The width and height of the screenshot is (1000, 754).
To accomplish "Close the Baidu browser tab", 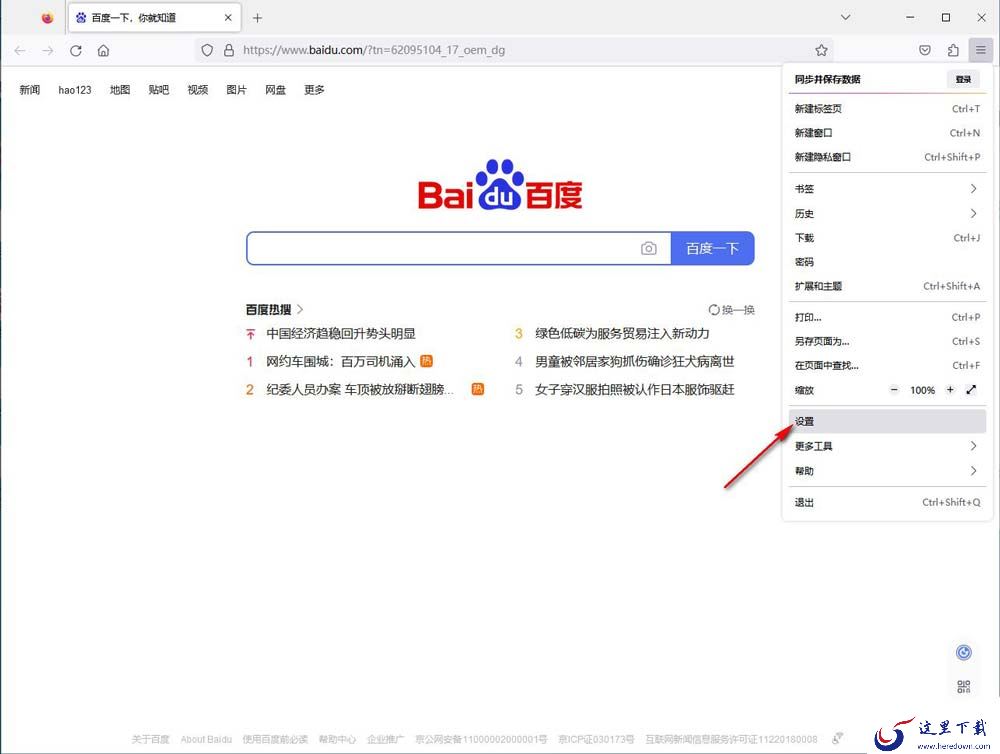I will click(x=228, y=18).
